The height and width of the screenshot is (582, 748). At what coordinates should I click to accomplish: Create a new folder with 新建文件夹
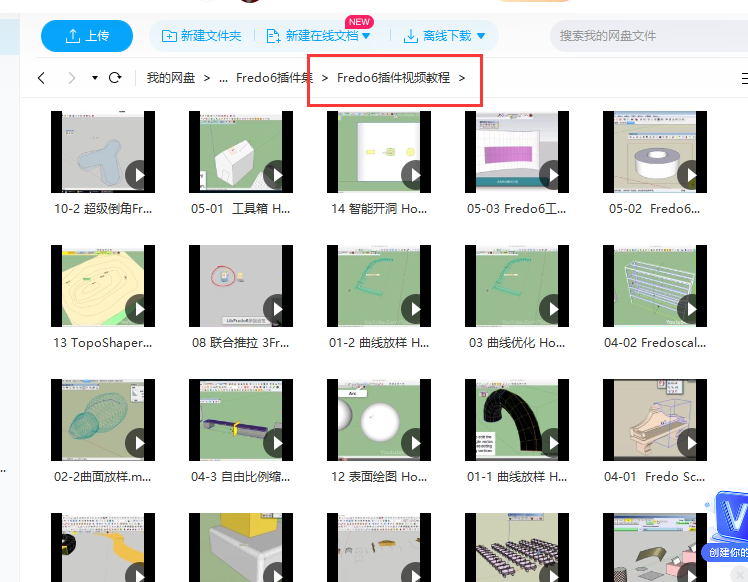tap(201, 36)
